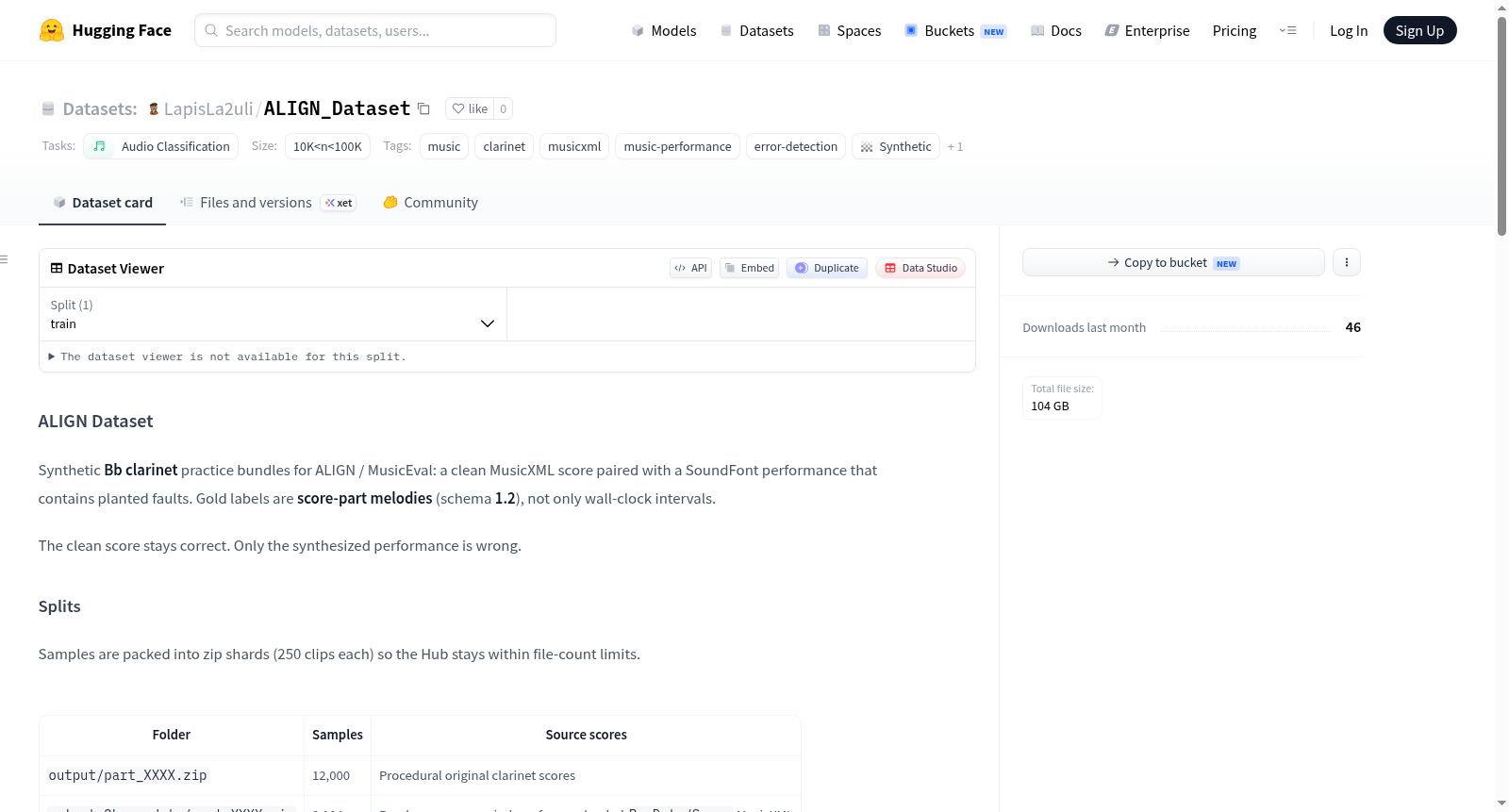Screen dimensions: 1509x812
Task: Click the error-detection tag
Action: [796, 146]
